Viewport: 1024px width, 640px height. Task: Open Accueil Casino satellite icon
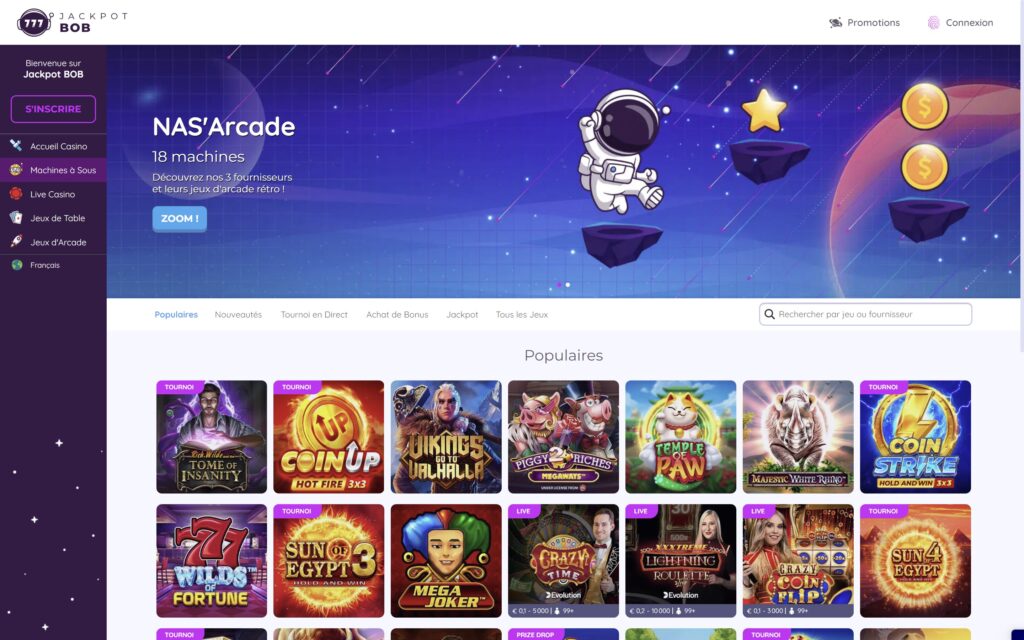pyautogui.click(x=16, y=146)
